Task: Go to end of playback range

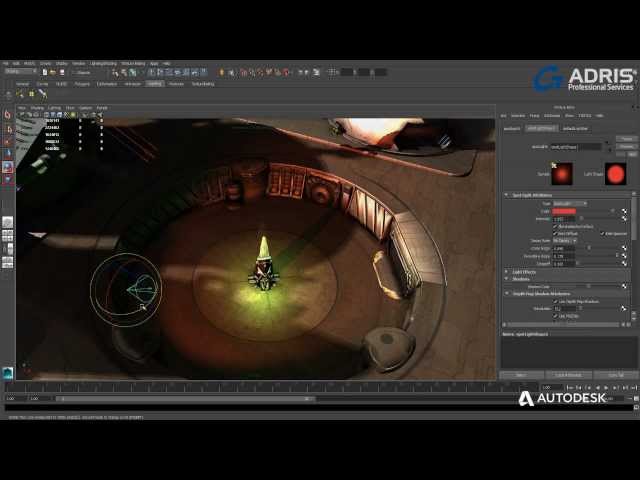Action: 633,387
